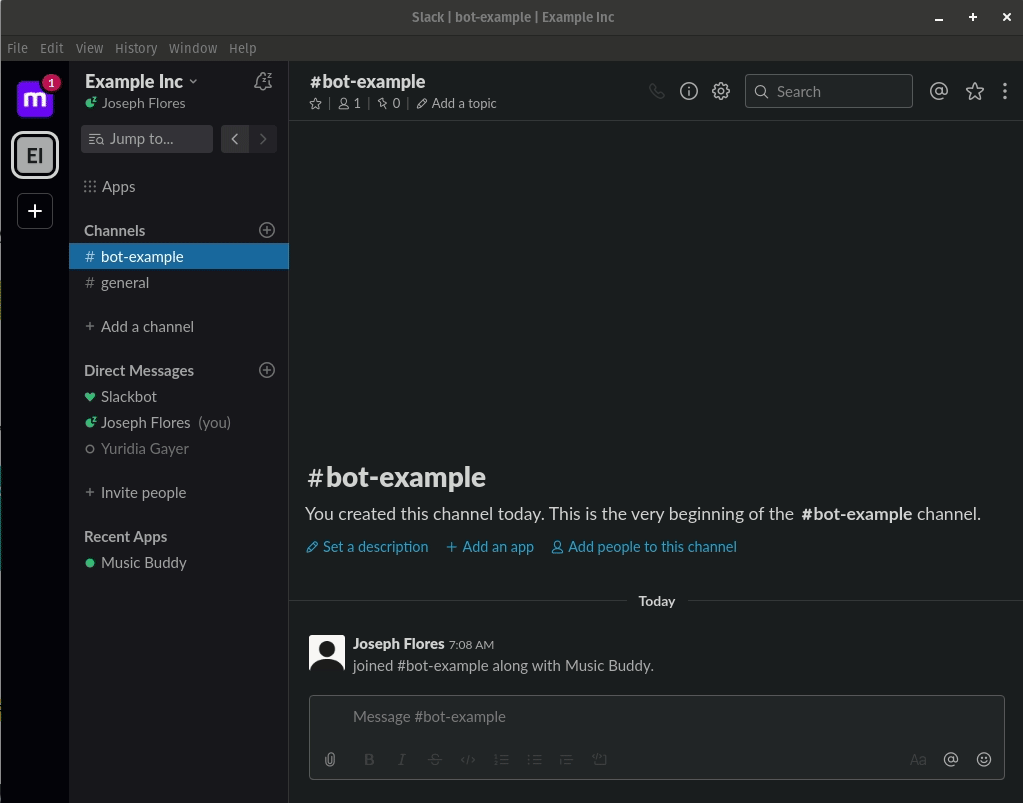1023x803 pixels.
Task: Toggle strikethrough formatting
Action: [x=435, y=759]
